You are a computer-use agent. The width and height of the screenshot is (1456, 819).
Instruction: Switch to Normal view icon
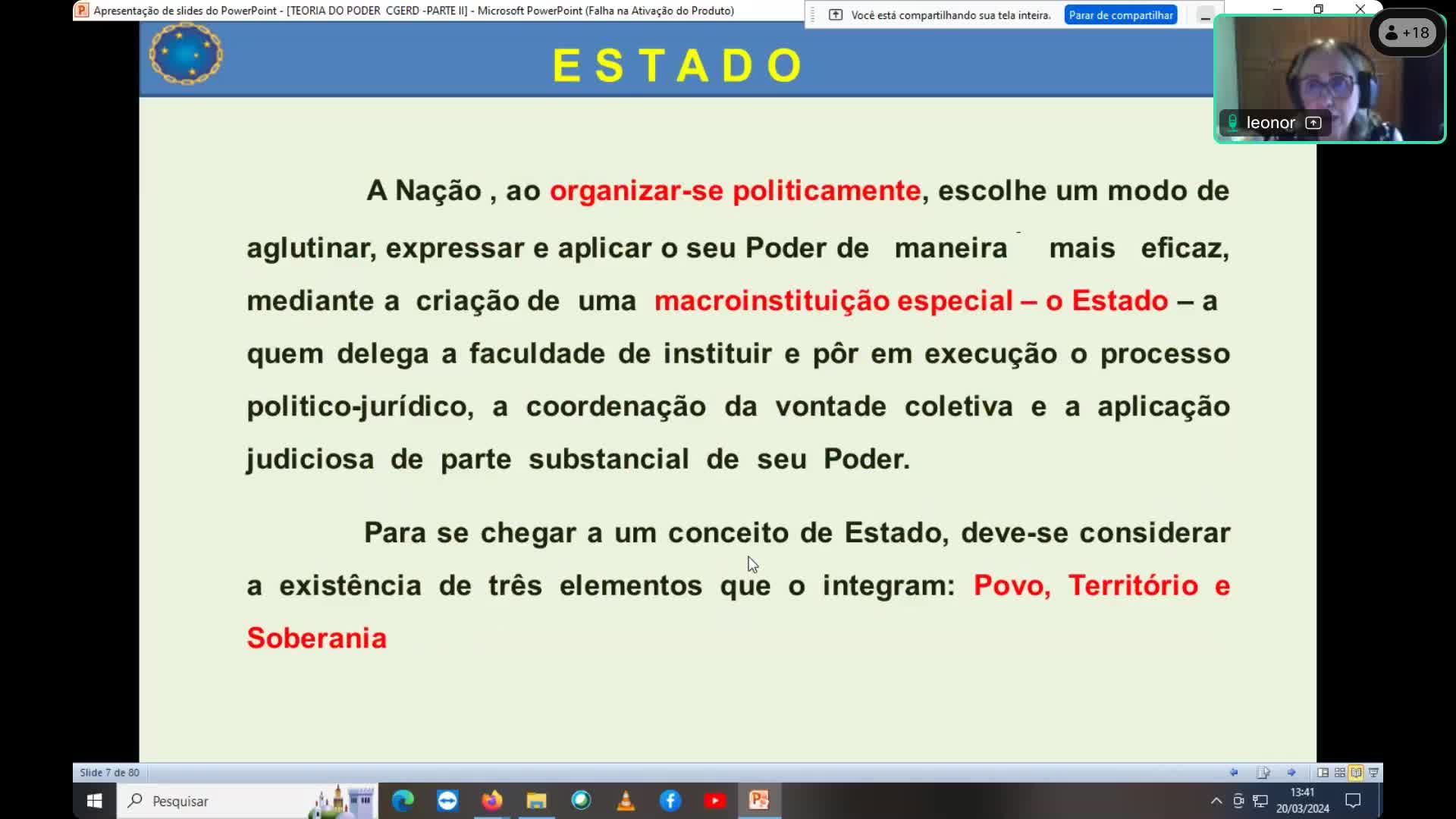pyautogui.click(x=1323, y=773)
